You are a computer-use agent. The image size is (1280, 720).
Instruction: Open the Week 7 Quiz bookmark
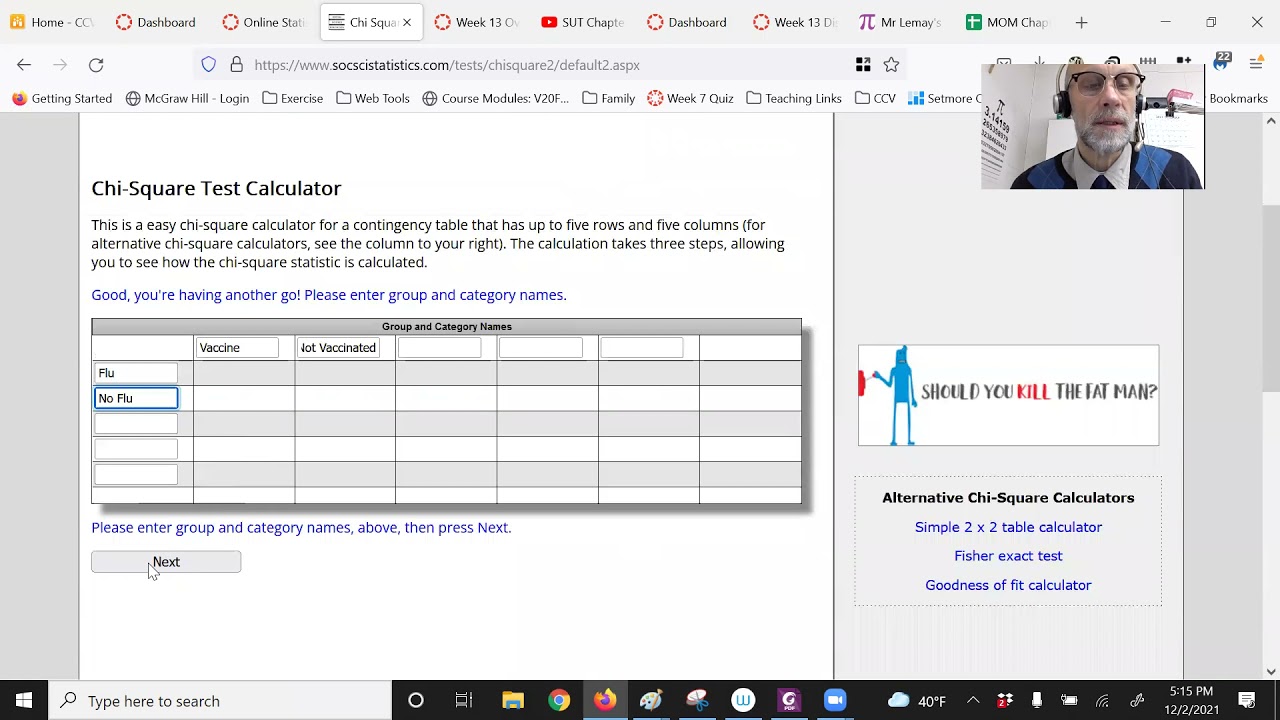(x=690, y=98)
